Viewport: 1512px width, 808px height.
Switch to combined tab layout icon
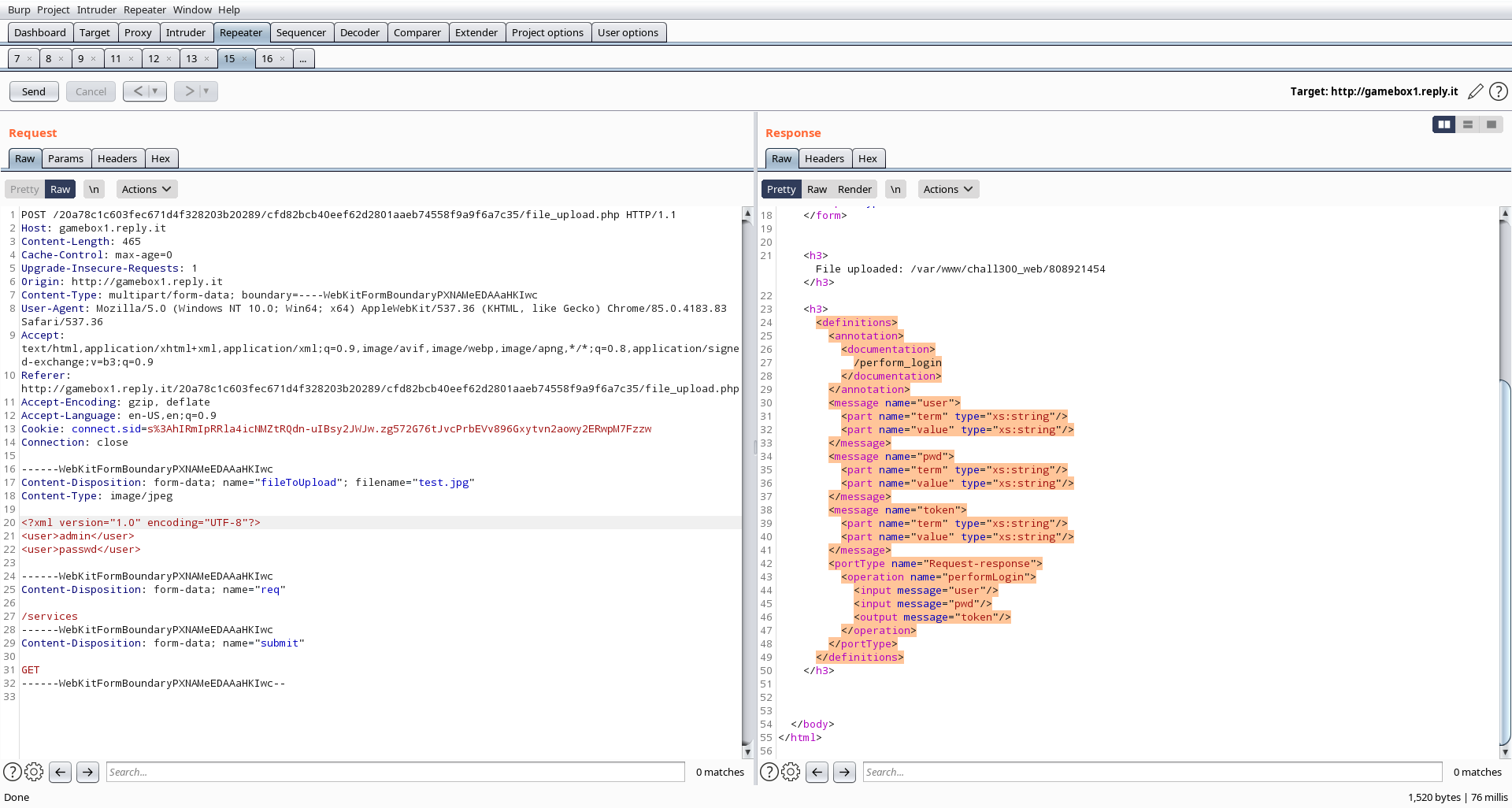1492,124
